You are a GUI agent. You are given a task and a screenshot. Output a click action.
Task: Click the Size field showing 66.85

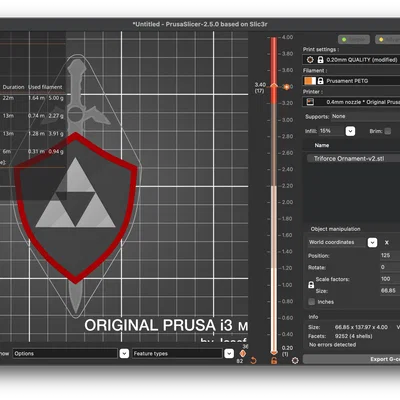tap(390, 290)
